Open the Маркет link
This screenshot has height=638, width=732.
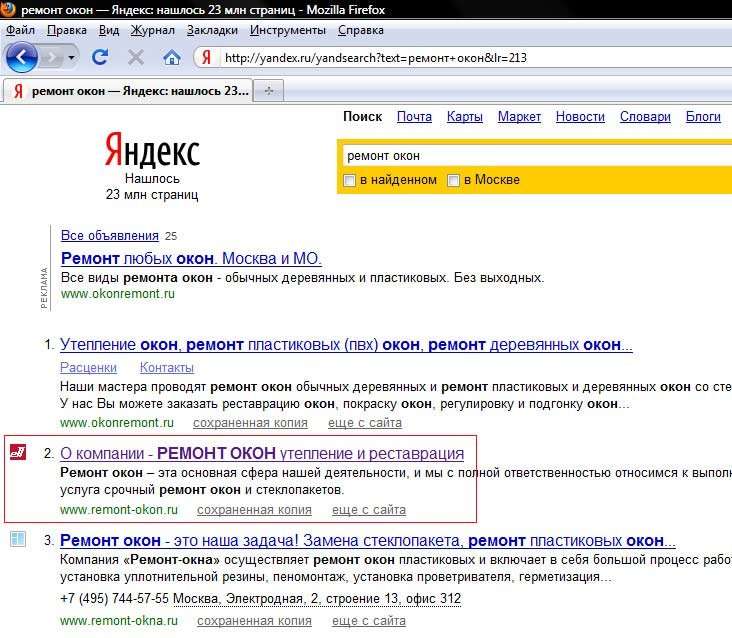[x=519, y=116]
